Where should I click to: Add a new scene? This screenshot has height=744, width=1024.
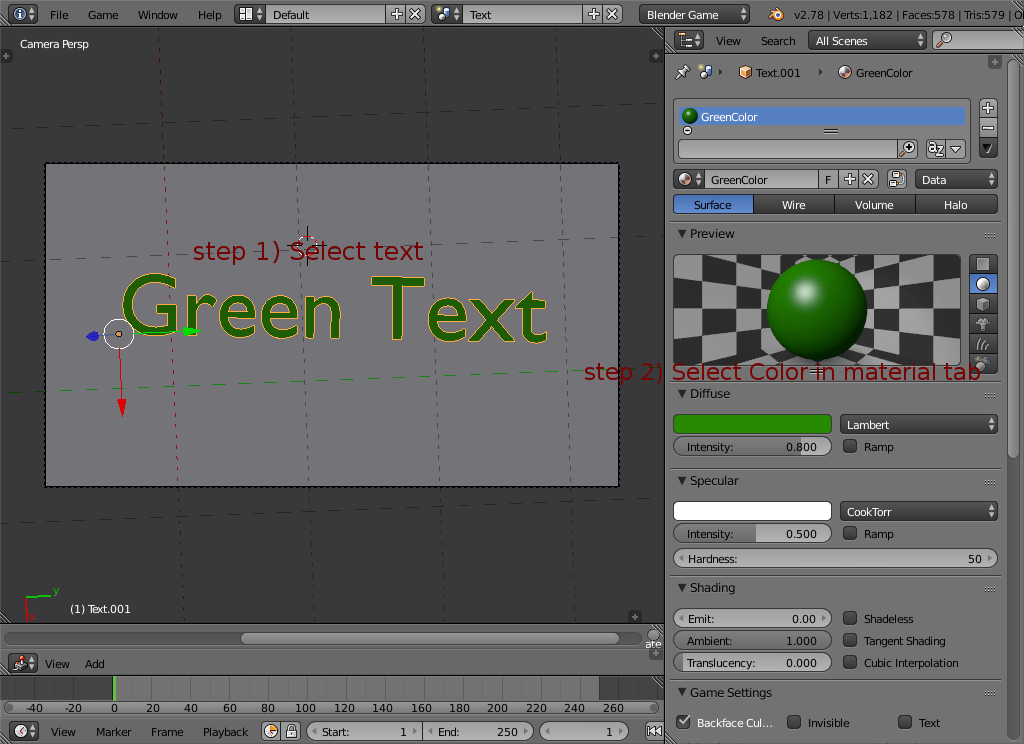[594, 14]
